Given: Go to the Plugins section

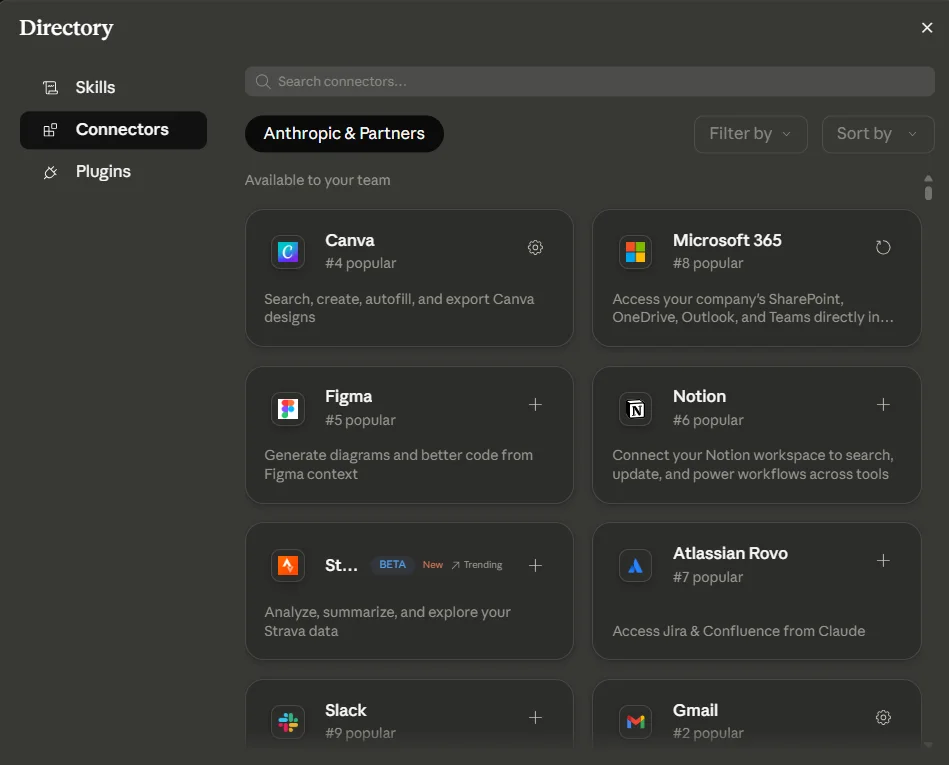Looking at the screenshot, I should [x=113, y=172].
